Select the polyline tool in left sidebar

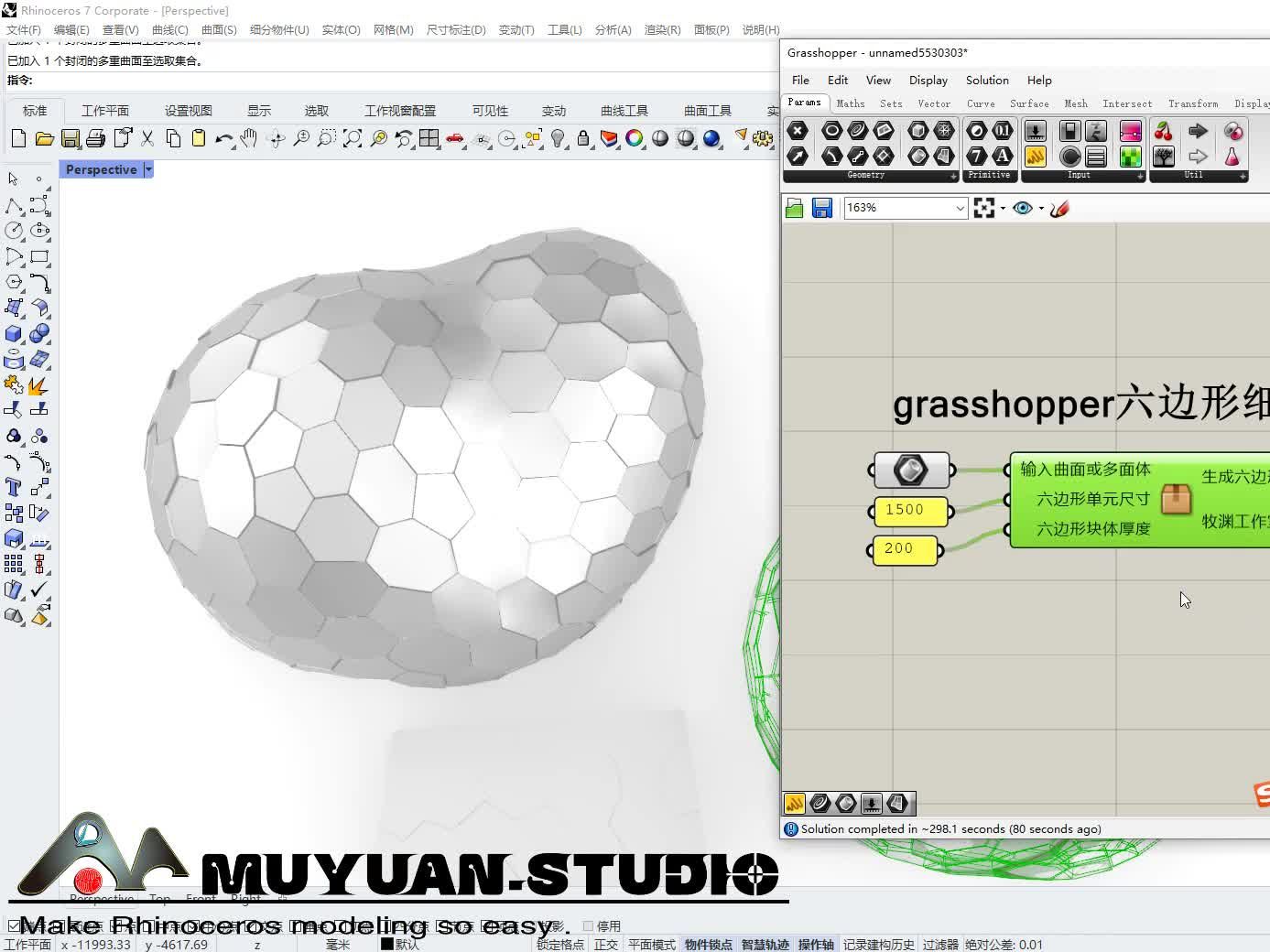14,205
